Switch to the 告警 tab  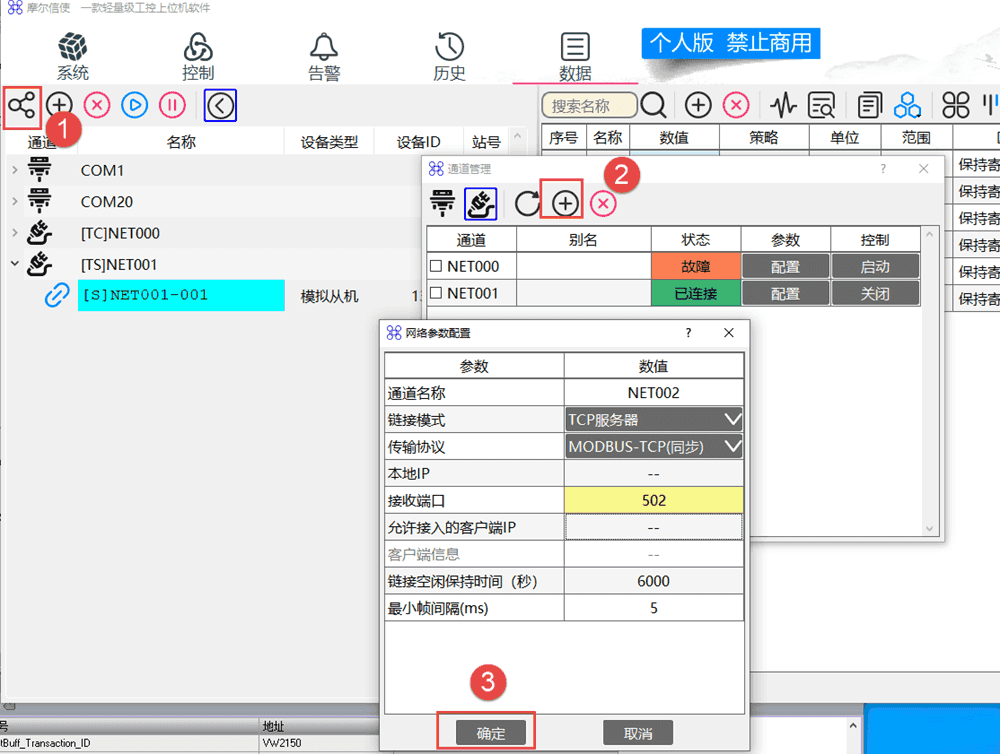coord(323,56)
